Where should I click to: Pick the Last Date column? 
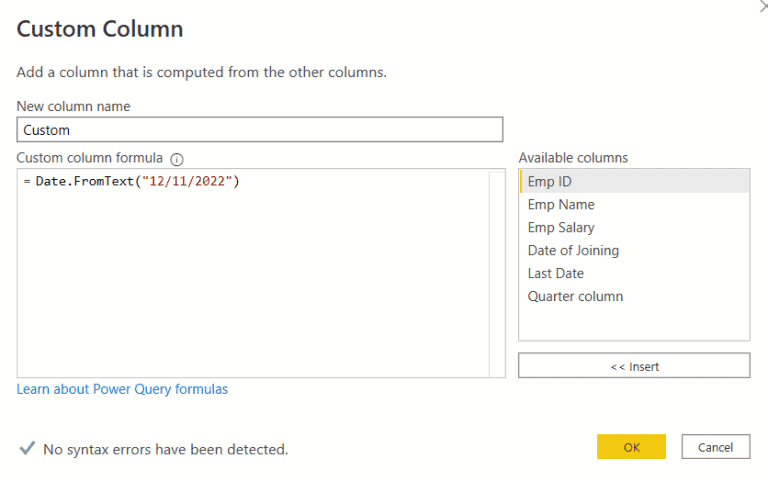[x=634, y=273]
